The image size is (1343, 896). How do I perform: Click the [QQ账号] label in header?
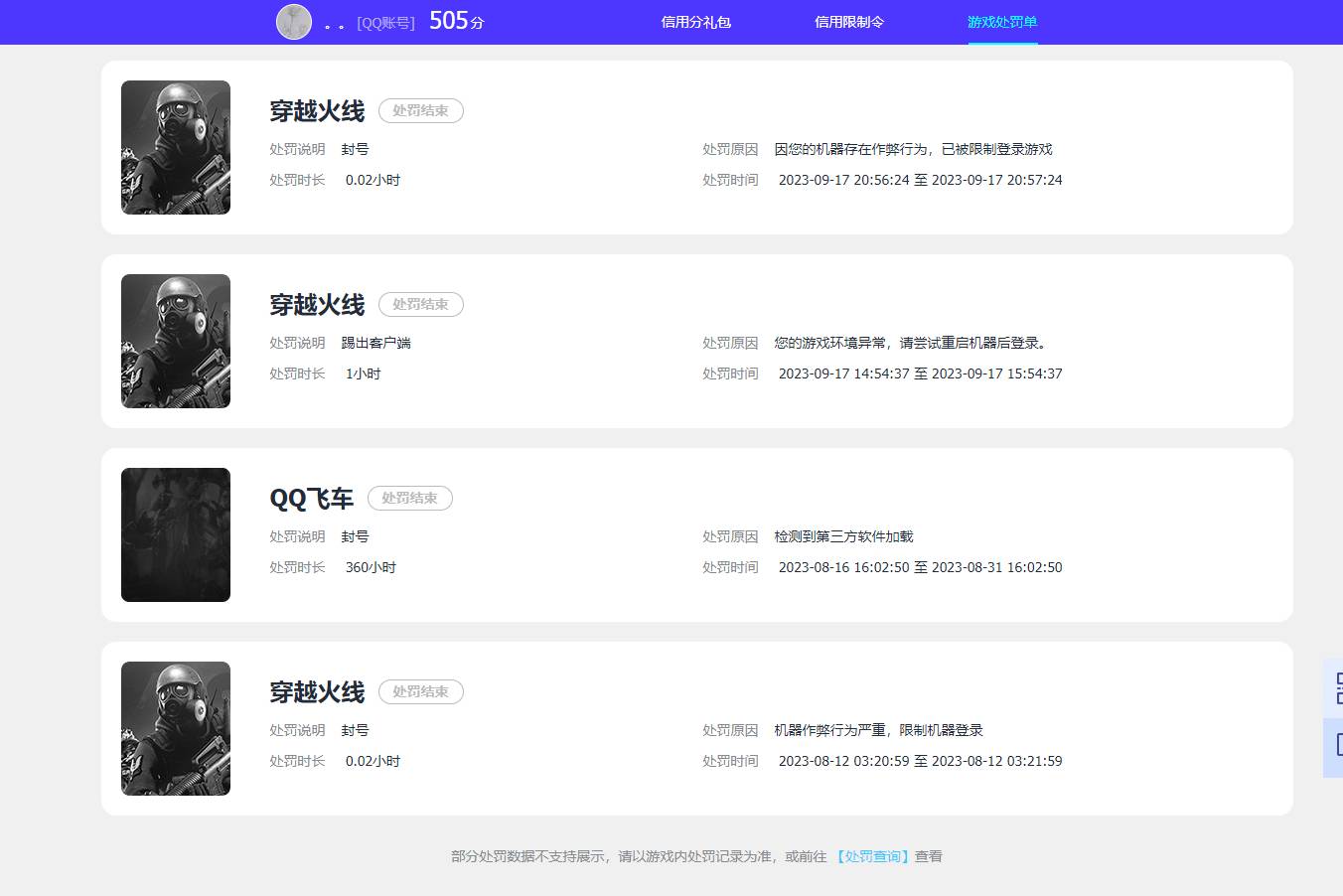tap(386, 23)
